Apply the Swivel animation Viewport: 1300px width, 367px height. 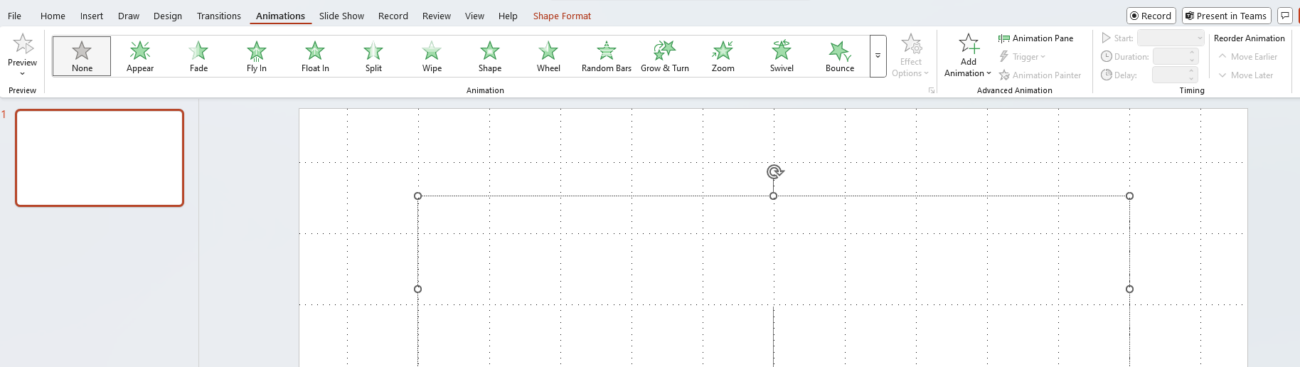pos(781,57)
